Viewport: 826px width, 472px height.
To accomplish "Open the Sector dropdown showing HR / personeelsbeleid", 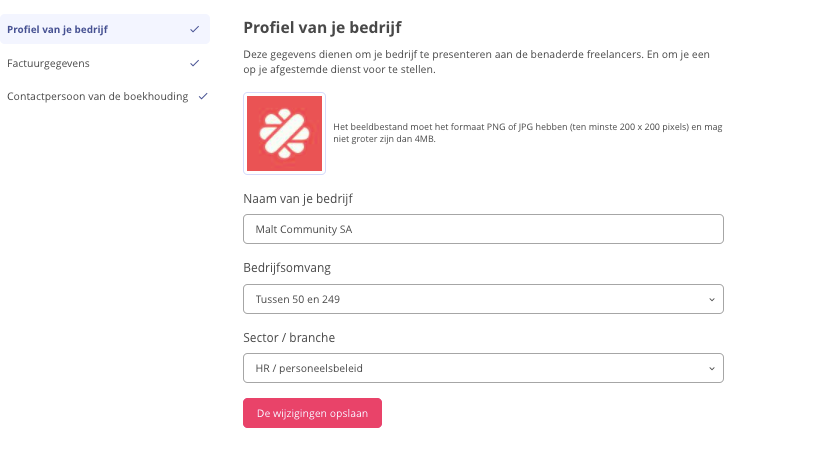I will coord(483,368).
